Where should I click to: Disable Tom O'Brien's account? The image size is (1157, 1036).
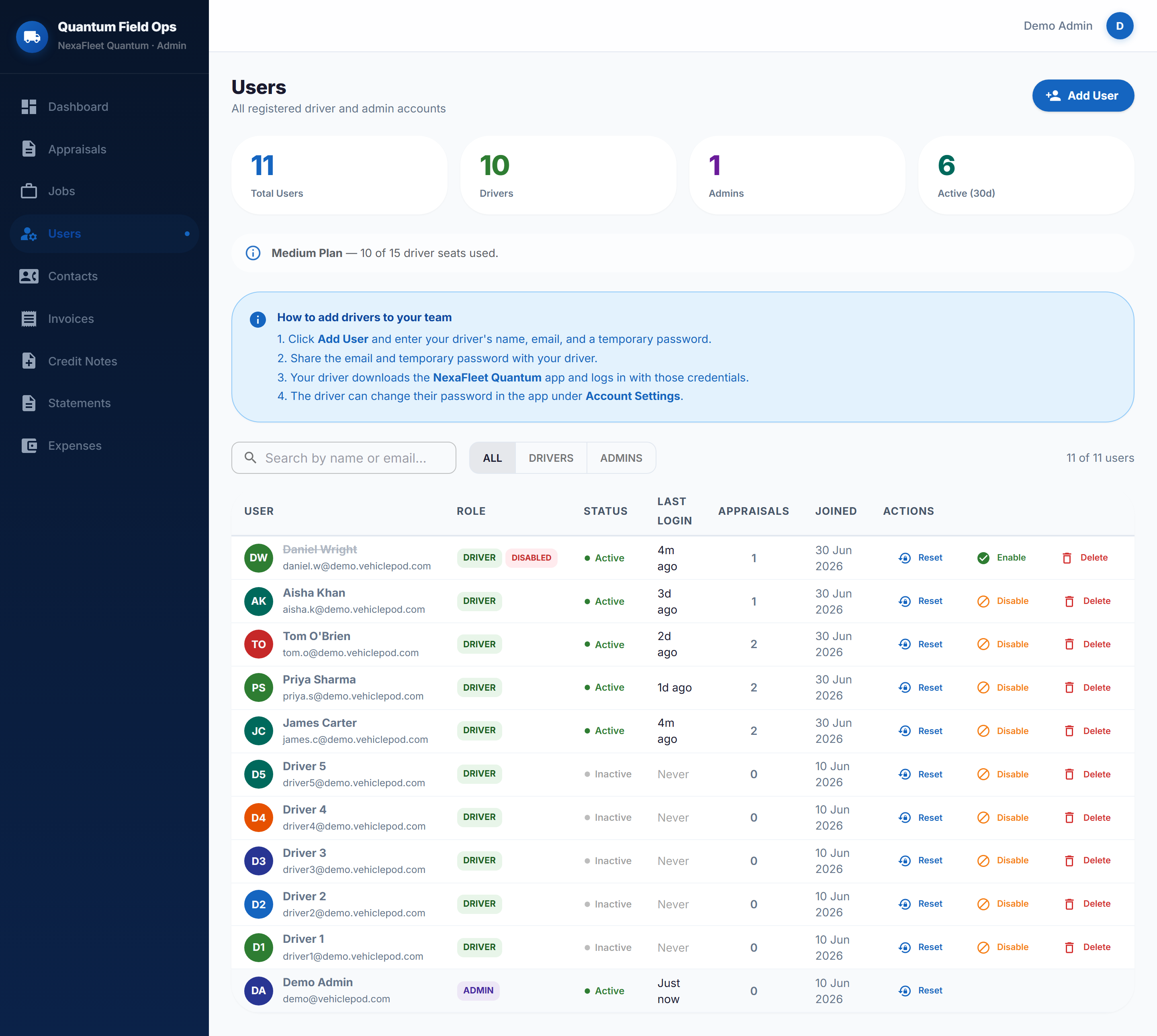click(1003, 644)
